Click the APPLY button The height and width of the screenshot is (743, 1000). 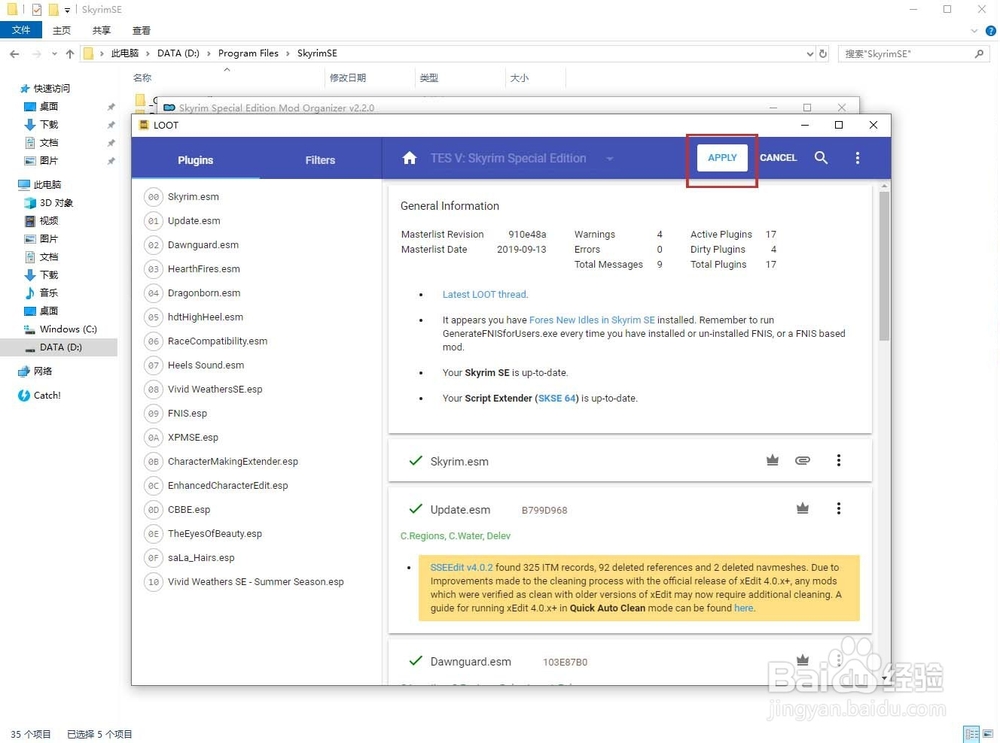pos(722,158)
